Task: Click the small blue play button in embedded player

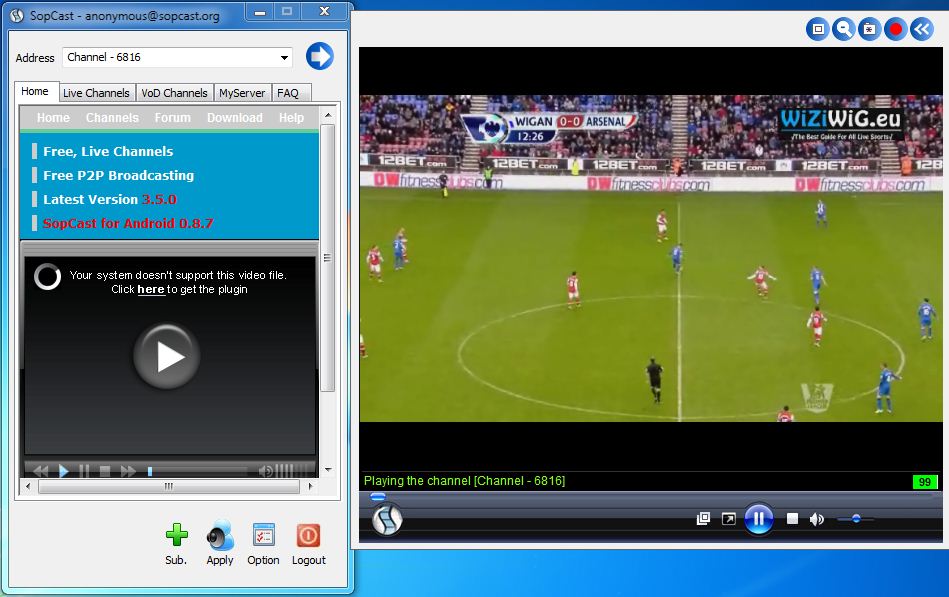Action: pyautogui.click(x=64, y=470)
